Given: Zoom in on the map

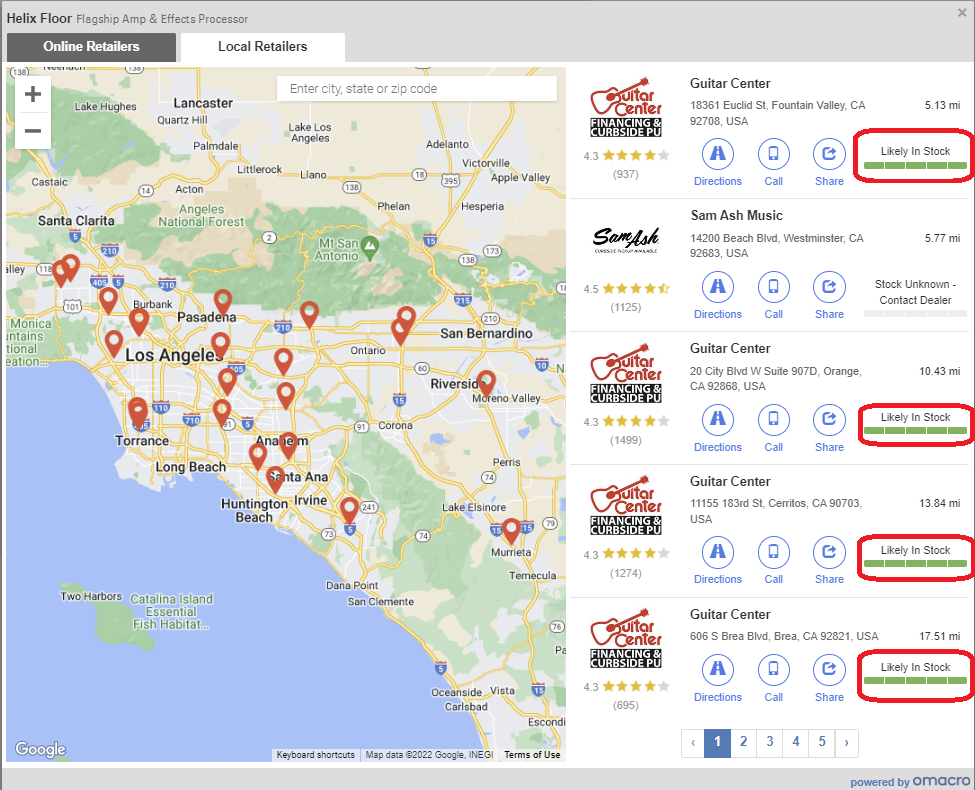Looking at the screenshot, I should click(32, 95).
